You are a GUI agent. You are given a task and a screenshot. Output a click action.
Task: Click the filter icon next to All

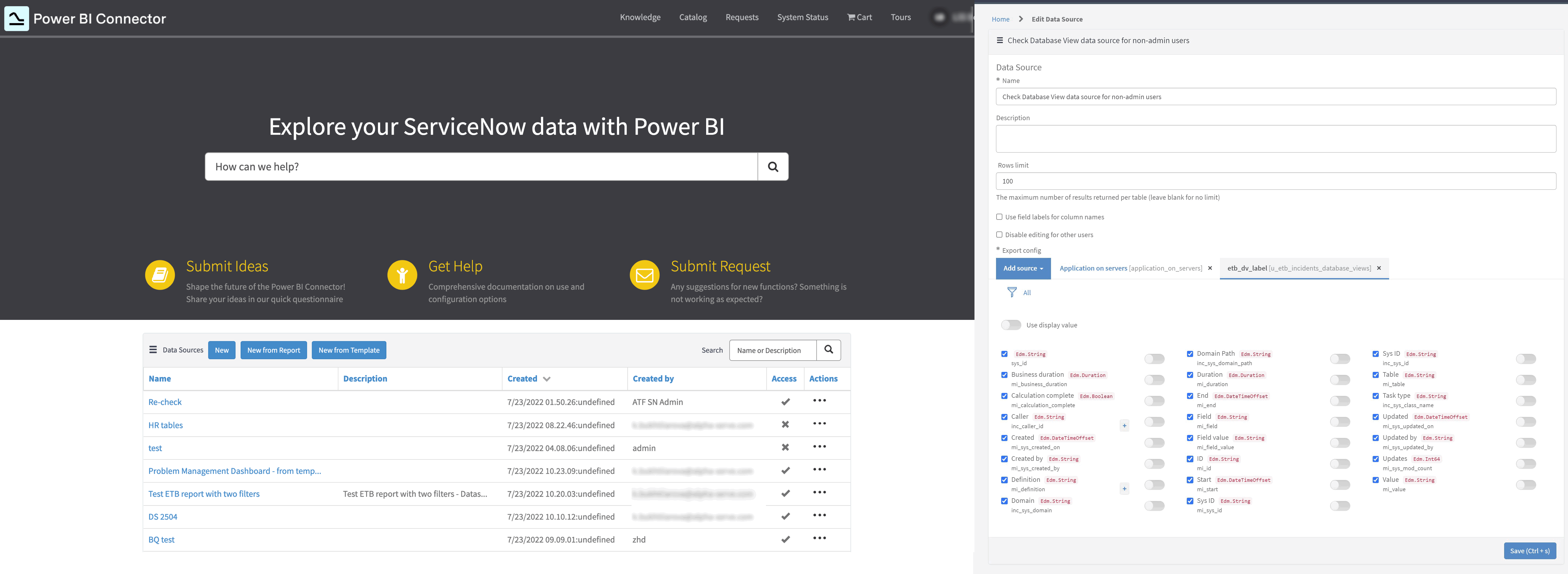(x=1012, y=293)
